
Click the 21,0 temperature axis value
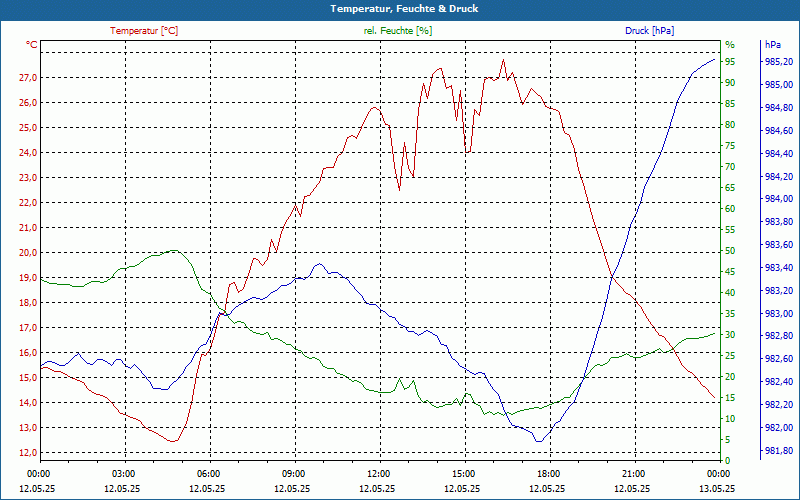[x=28, y=228]
